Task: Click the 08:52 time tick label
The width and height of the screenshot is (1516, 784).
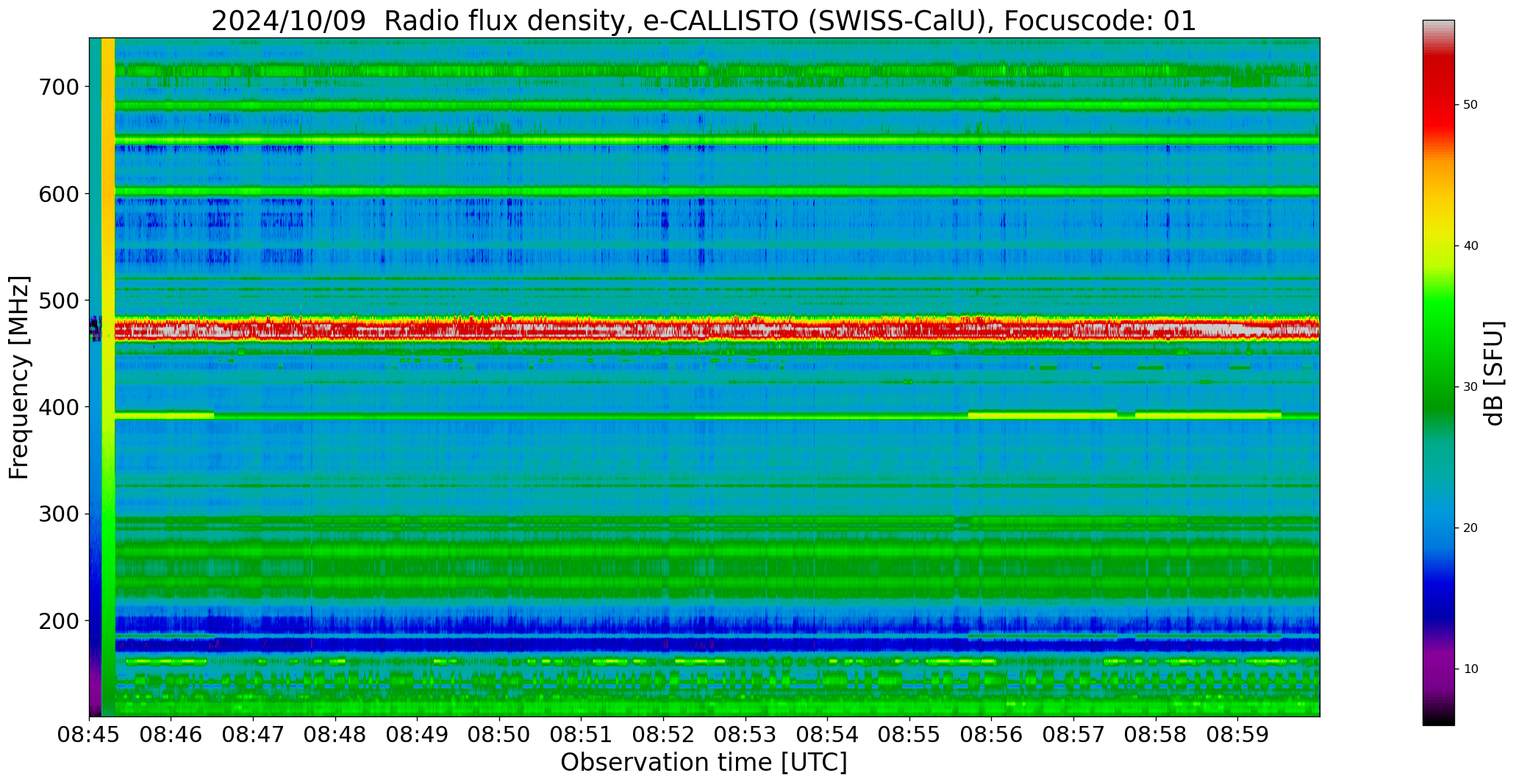Action: pos(664,736)
